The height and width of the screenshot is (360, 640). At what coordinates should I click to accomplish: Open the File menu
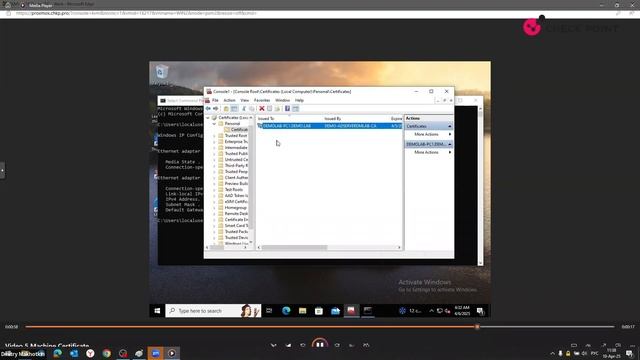click(x=215, y=100)
